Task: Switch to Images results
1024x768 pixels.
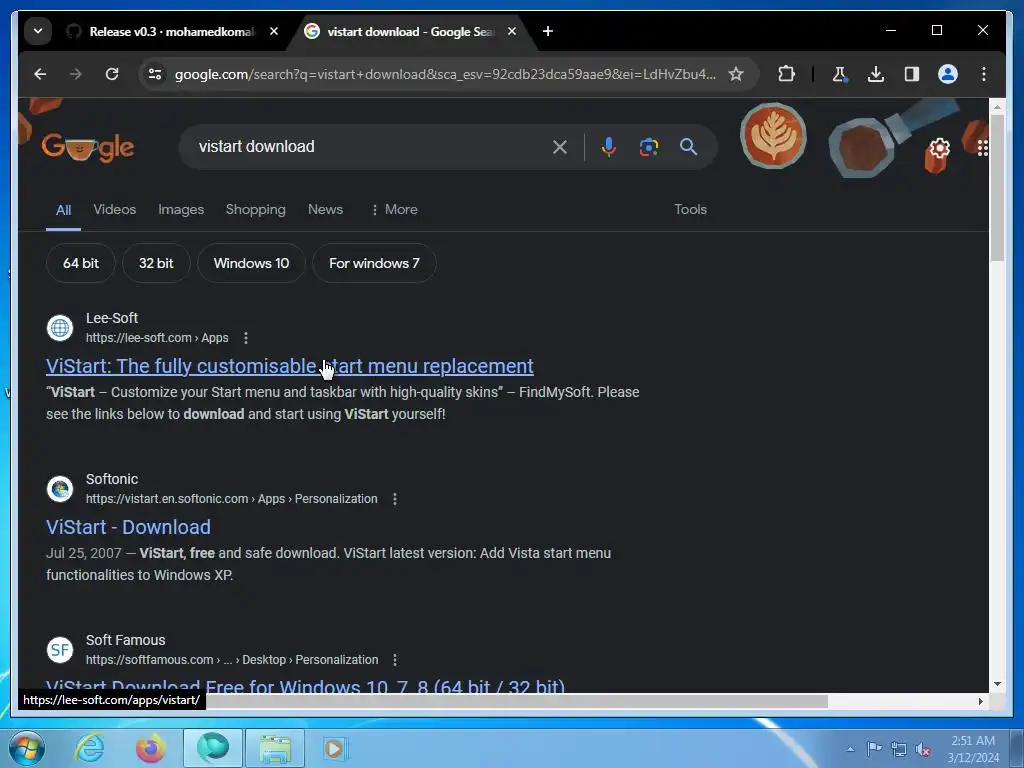Action: pos(181,210)
